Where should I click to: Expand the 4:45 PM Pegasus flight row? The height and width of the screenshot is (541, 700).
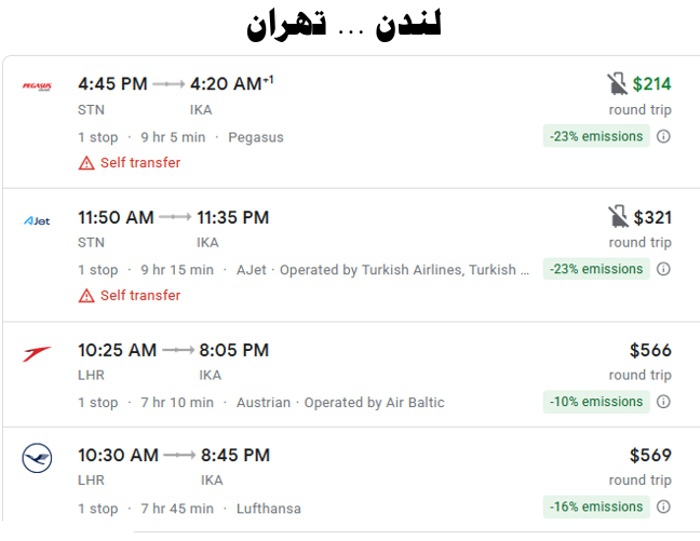[351, 122]
